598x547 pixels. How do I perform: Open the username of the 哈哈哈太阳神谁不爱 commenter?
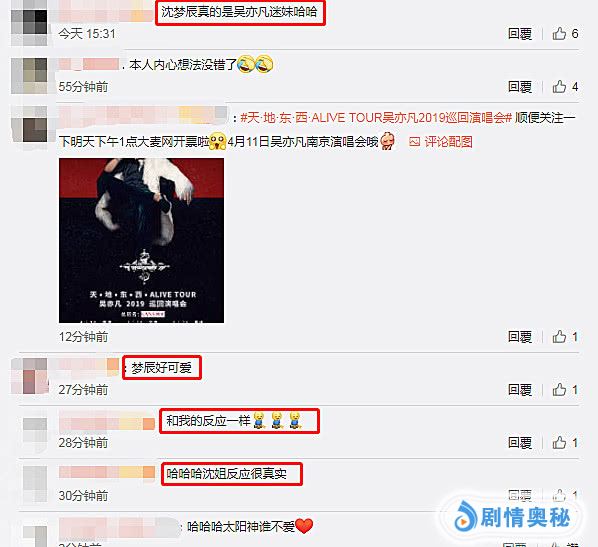point(119,527)
